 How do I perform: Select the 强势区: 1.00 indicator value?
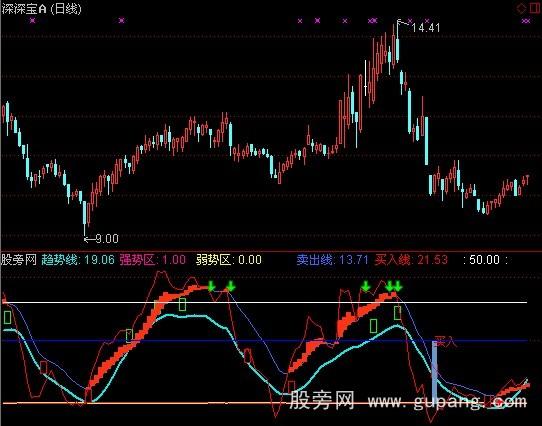pos(153,260)
